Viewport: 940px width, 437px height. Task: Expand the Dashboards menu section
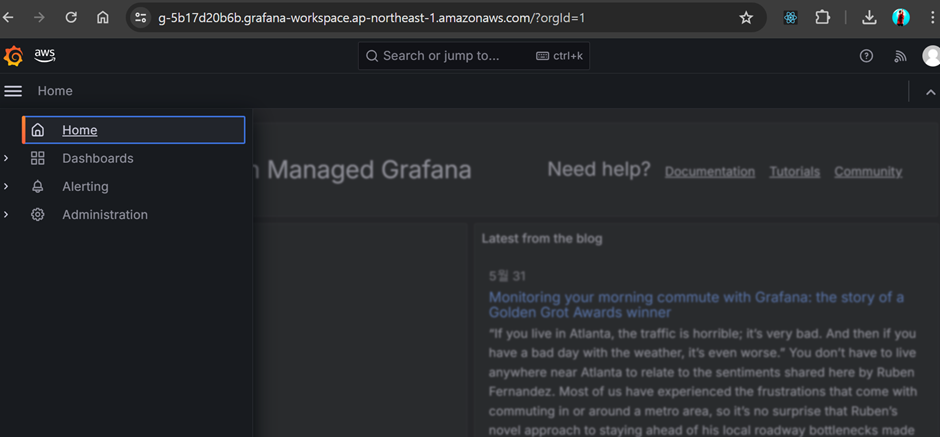6,158
